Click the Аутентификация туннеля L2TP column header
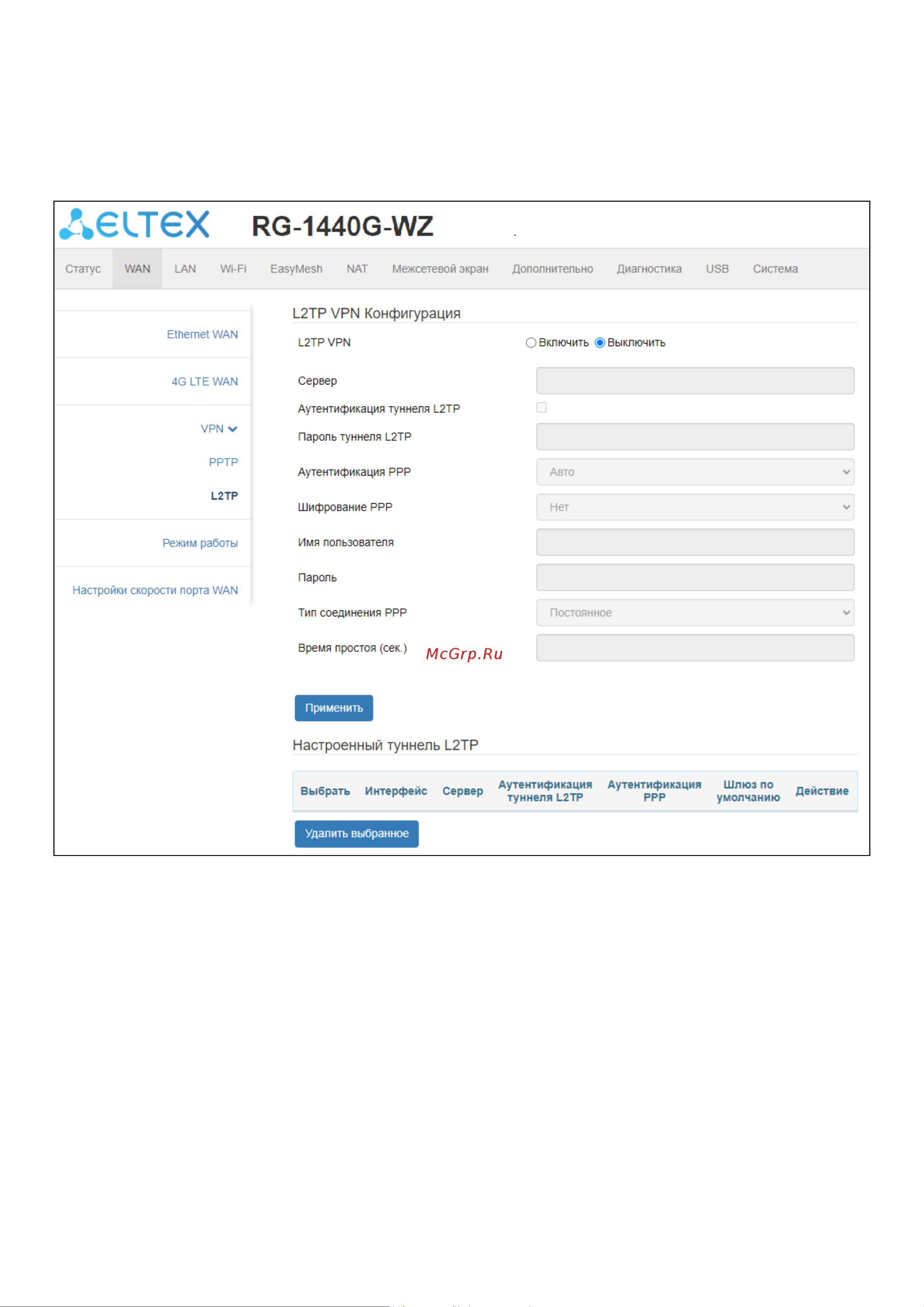This screenshot has height=1307, width=924. [545, 791]
